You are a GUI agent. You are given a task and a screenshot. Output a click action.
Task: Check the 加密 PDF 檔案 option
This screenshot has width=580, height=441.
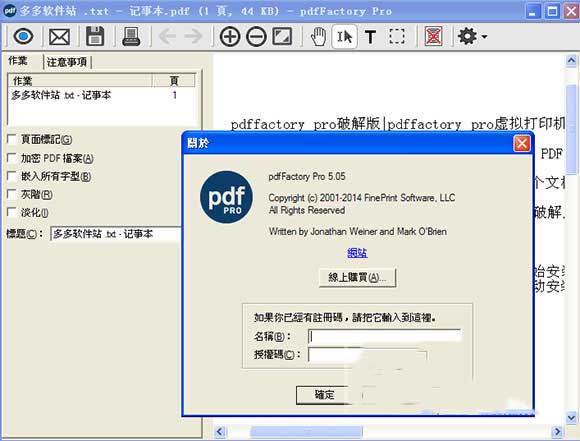pos(12,158)
